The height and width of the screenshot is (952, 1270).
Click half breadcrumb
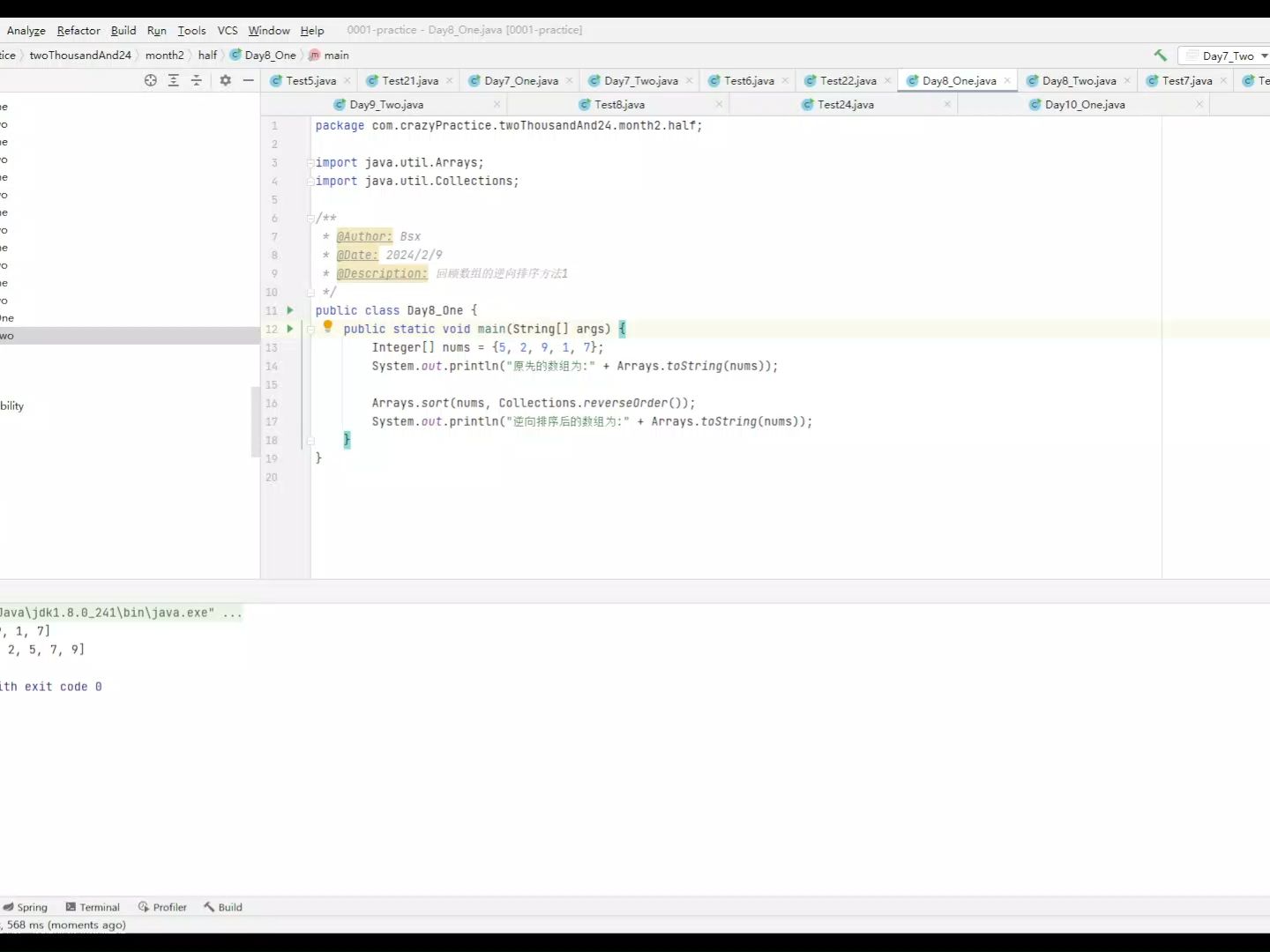coord(207,55)
